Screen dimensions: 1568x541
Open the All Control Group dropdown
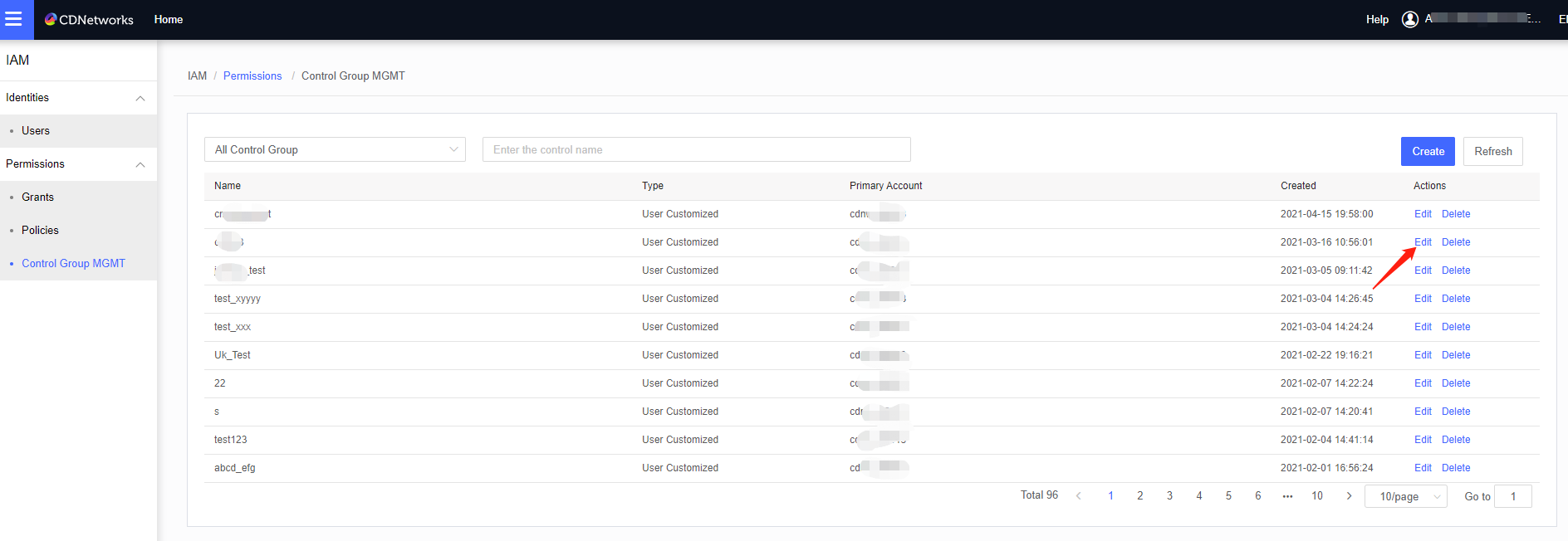pos(335,149)
